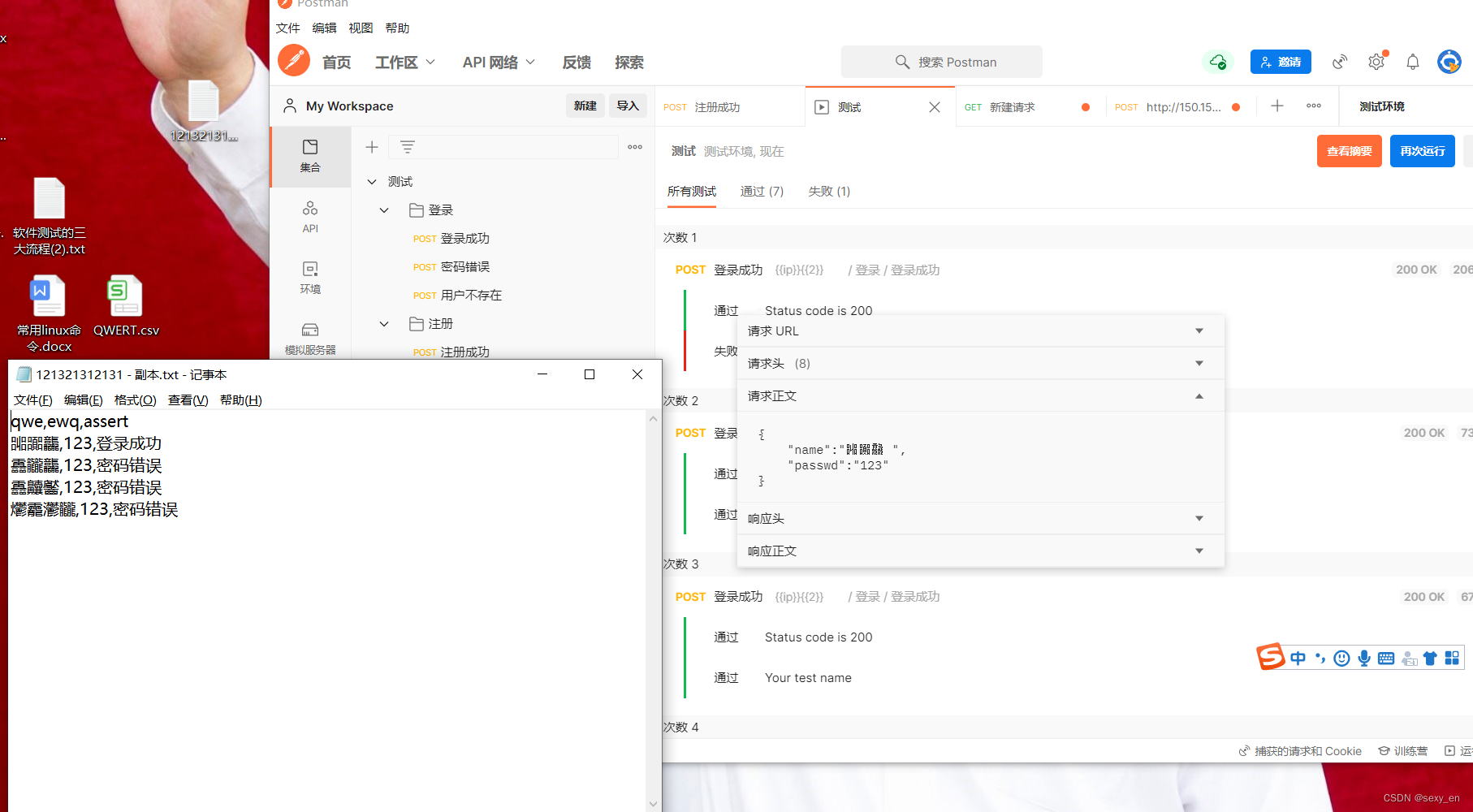
Task: Open the 探索 explore link
Action: click(x=629, y=63)
